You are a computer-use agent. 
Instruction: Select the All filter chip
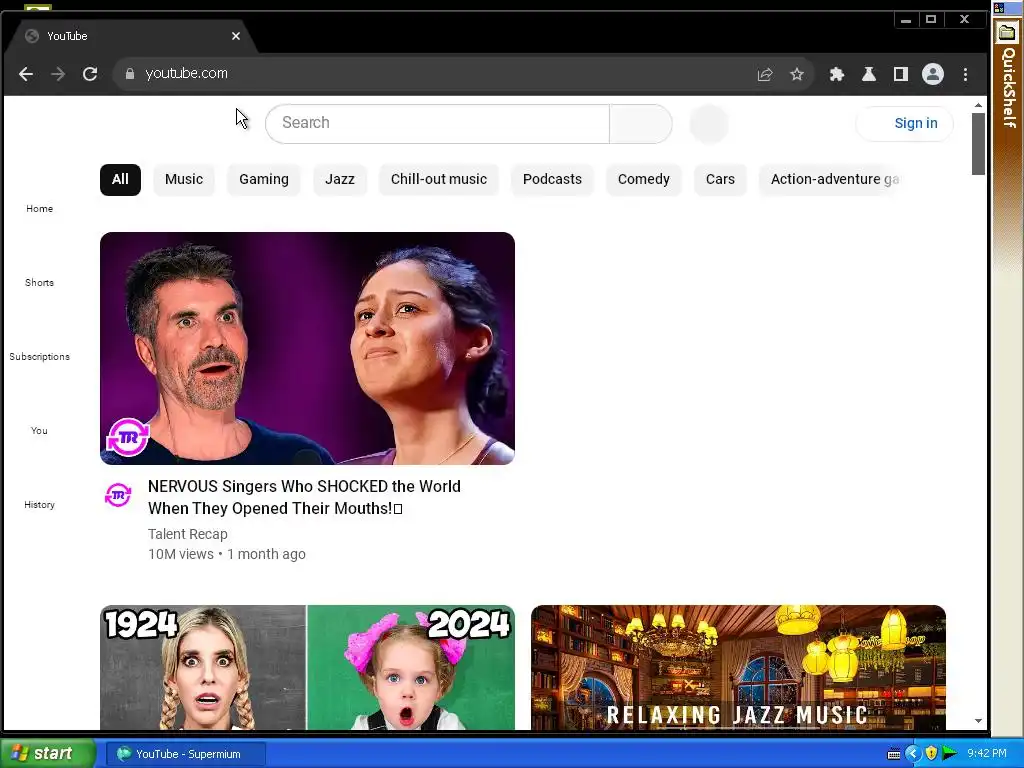120,180
